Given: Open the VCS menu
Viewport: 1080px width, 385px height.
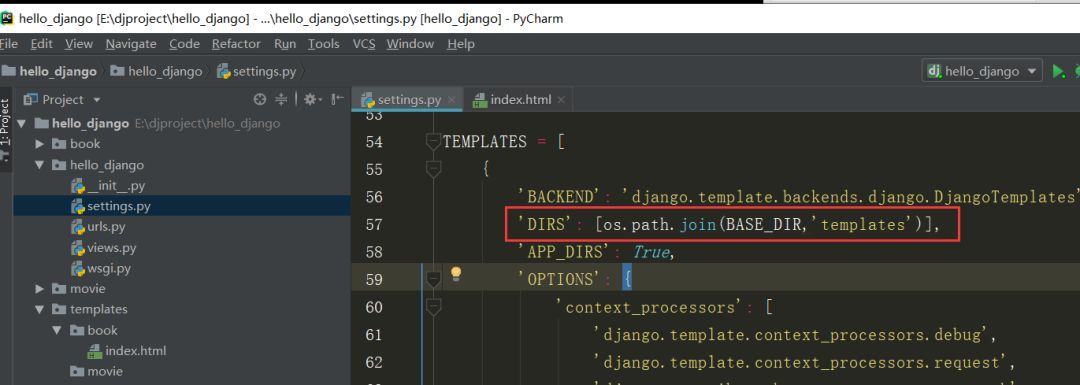Looking at the screenshot, I should click(364, 44).
